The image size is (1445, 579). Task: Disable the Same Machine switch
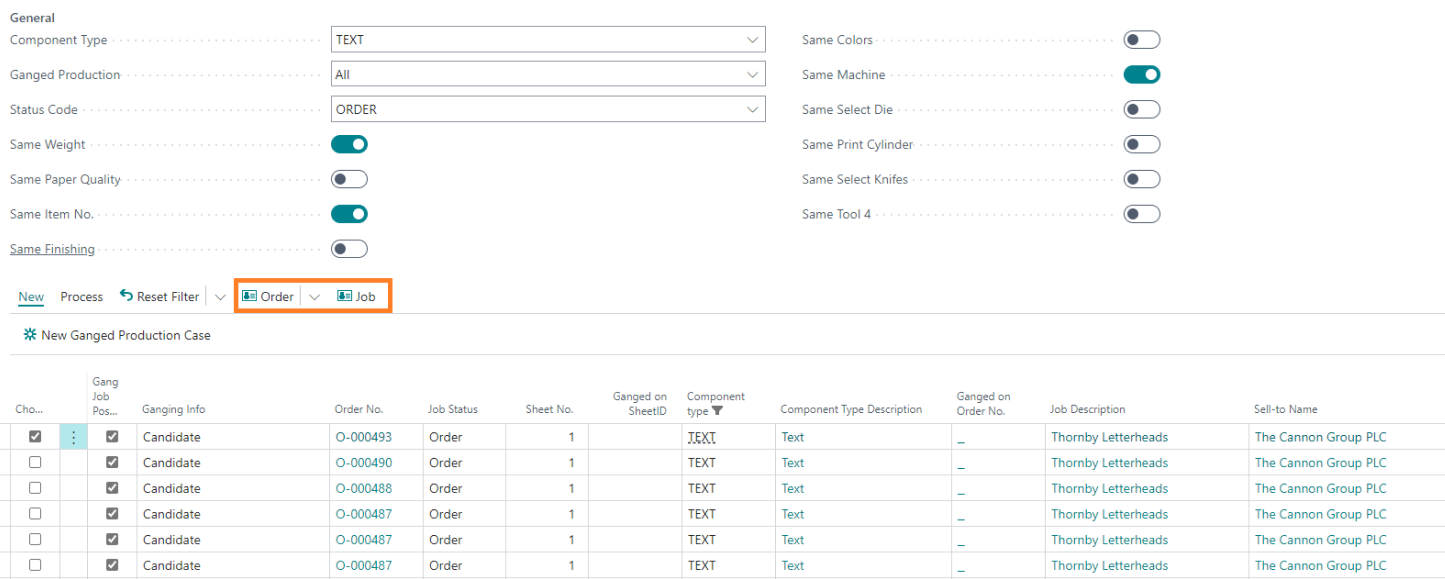click(1142, 75)
